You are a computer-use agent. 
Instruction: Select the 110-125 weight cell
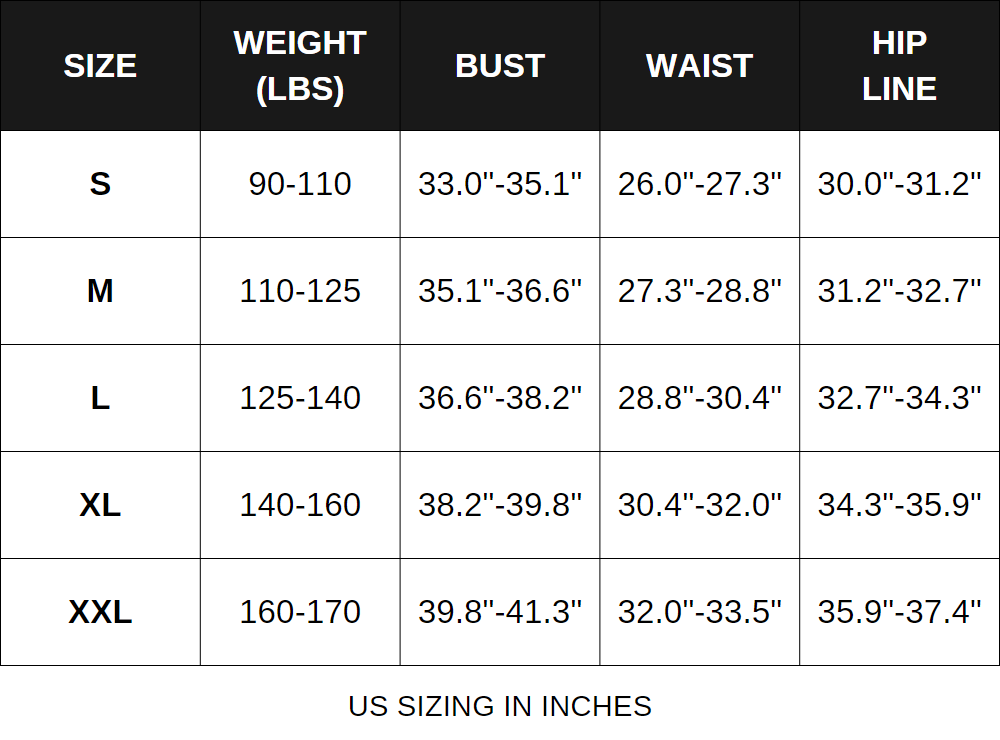[300, 291]
